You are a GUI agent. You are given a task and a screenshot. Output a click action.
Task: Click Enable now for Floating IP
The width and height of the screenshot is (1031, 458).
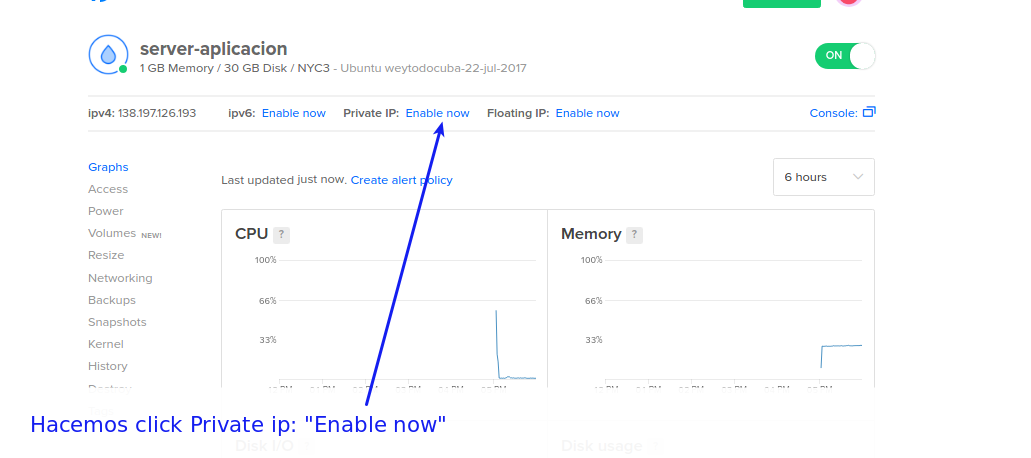pos(587,113)
